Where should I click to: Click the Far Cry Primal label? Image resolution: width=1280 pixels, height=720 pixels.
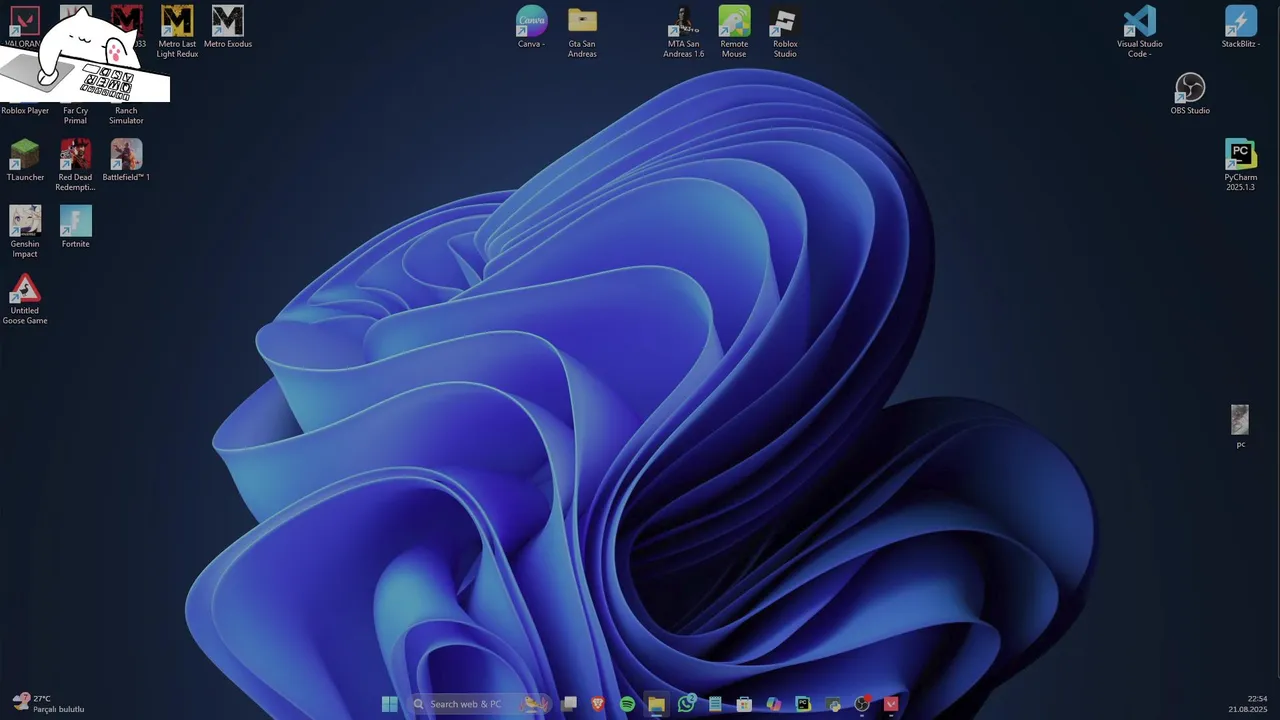click(x=75, y=116)
